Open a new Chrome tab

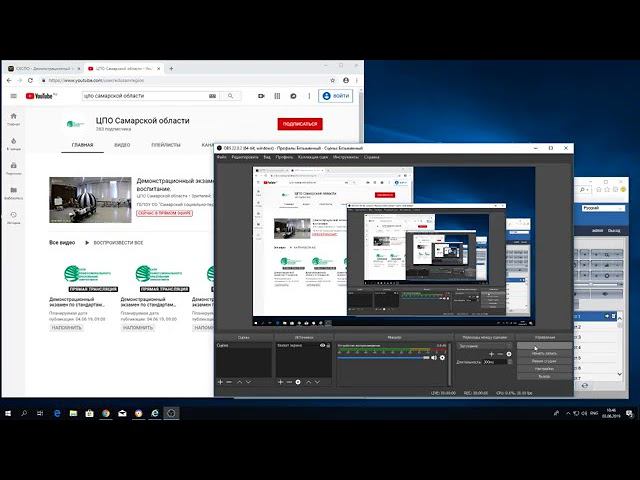(x=171, y=69)
